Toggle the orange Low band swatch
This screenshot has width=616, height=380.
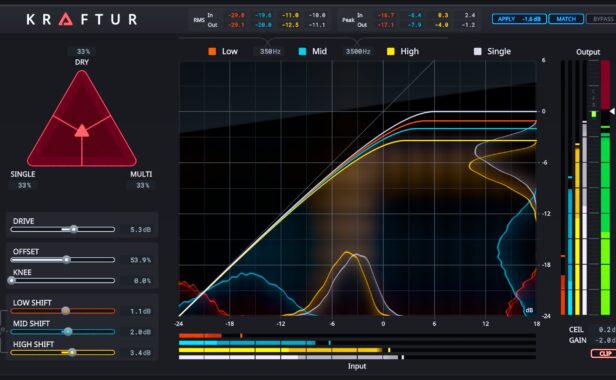(x=212, y=51)
